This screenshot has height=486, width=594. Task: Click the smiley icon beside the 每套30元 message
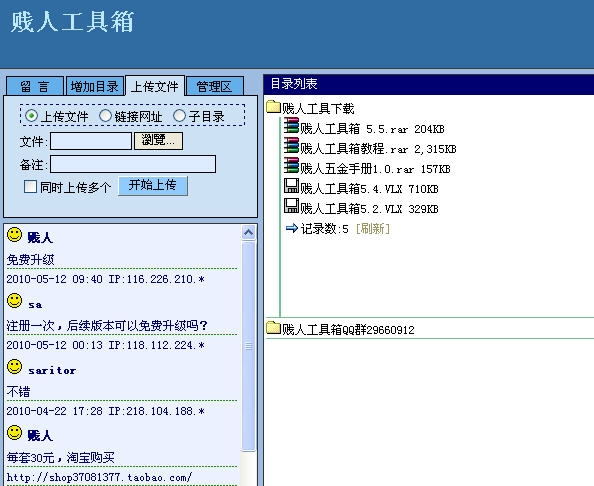coord(14,433)
